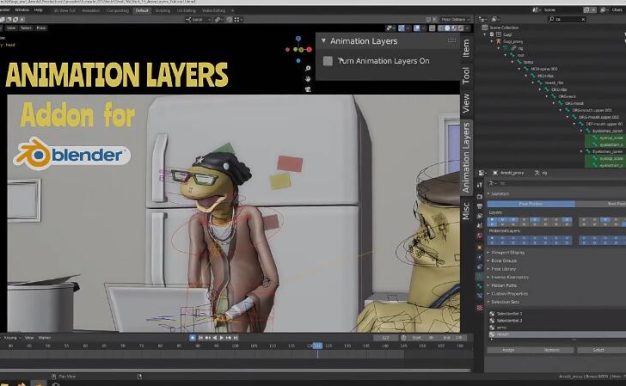626x386 pixels.
Task: Click the outliner search field
Action: pos(567,19)
